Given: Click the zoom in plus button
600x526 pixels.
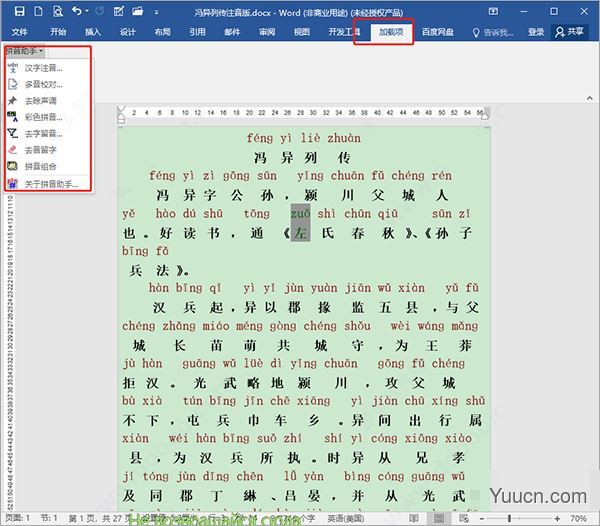Looking at the screenshot, I should coord(557,518).
